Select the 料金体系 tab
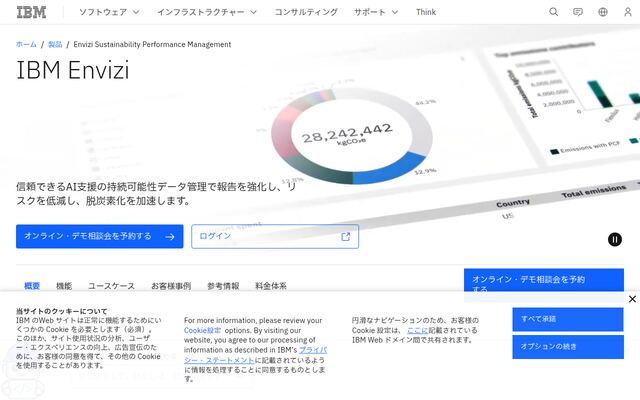 pos(271,286)
